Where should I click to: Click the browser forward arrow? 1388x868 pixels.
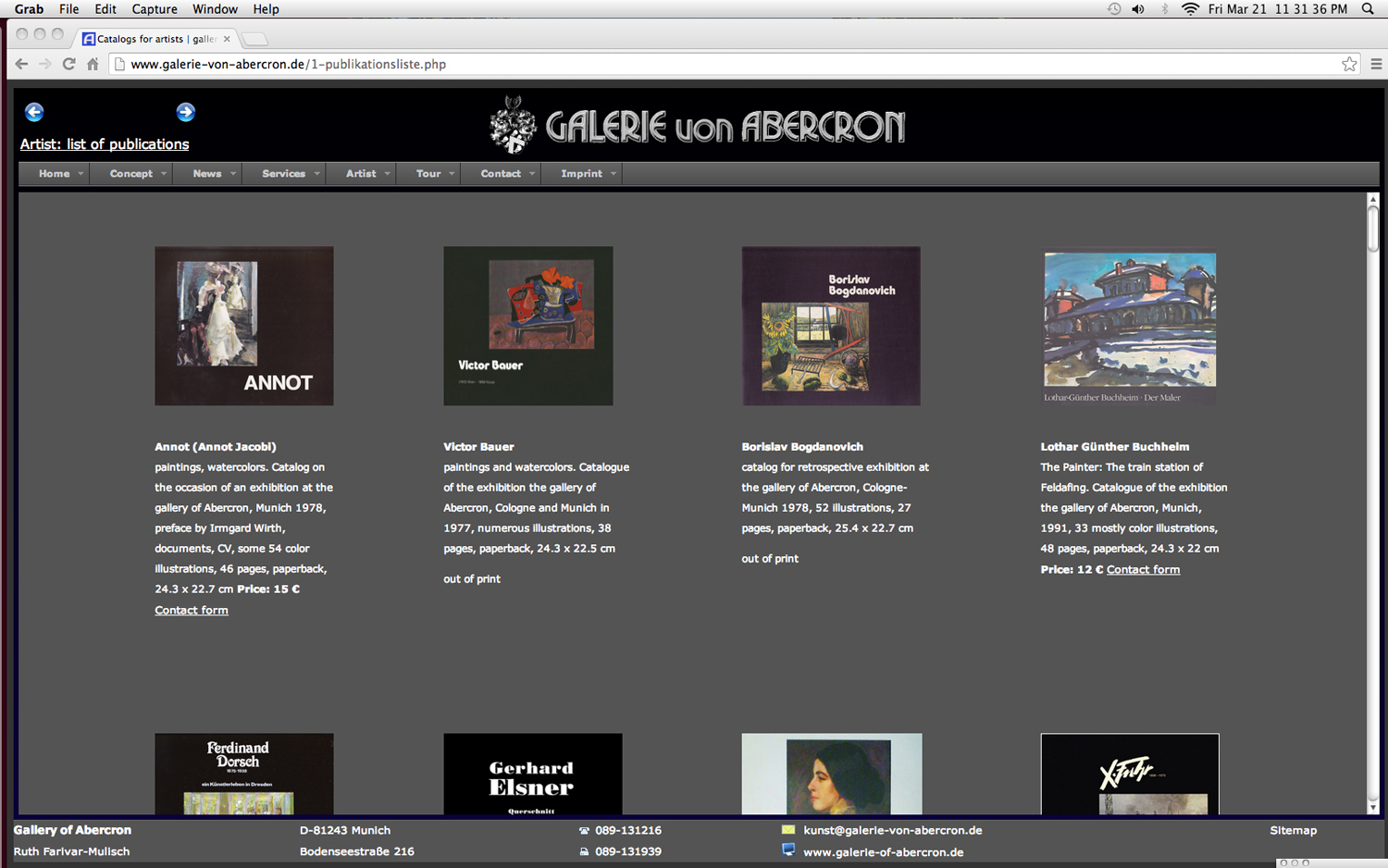tap(44, 64)
